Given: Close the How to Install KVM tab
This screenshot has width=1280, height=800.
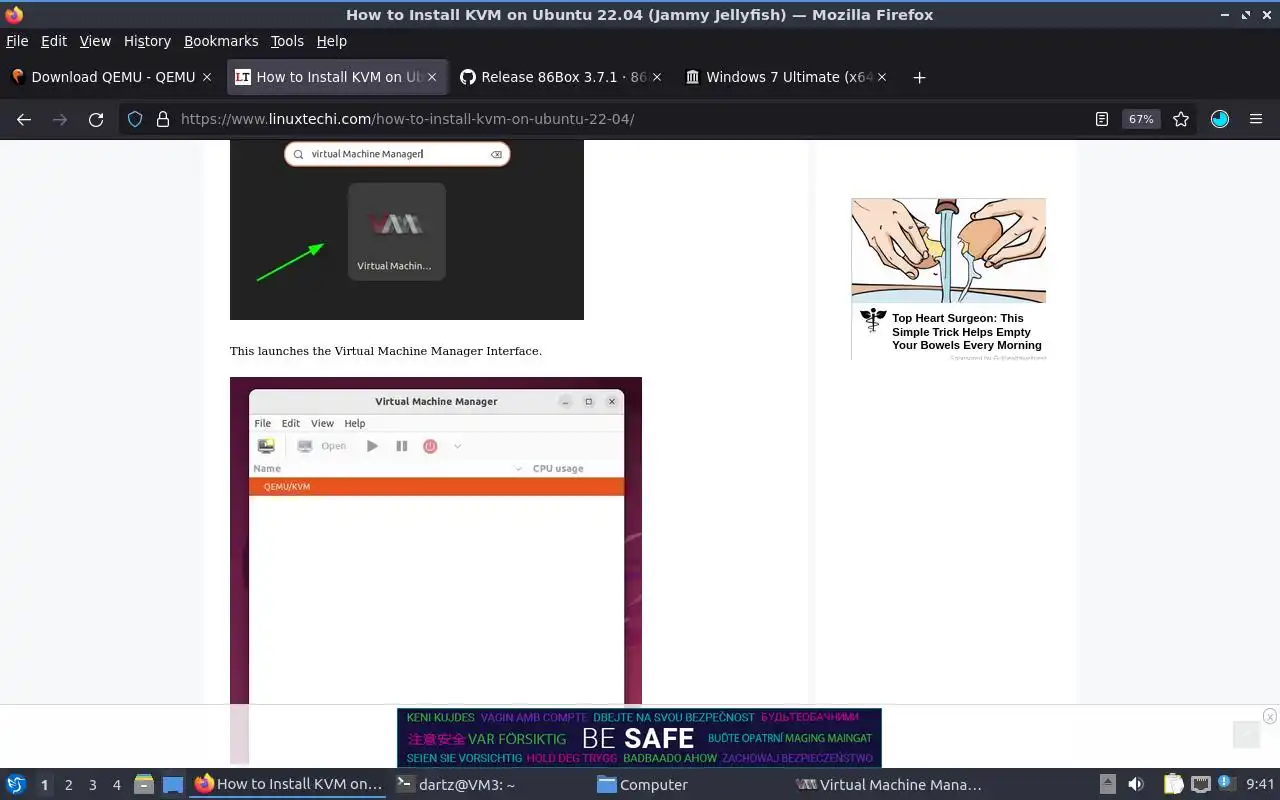Looking at the screenshot, I should pyautogui.click(x=433, y=77).
